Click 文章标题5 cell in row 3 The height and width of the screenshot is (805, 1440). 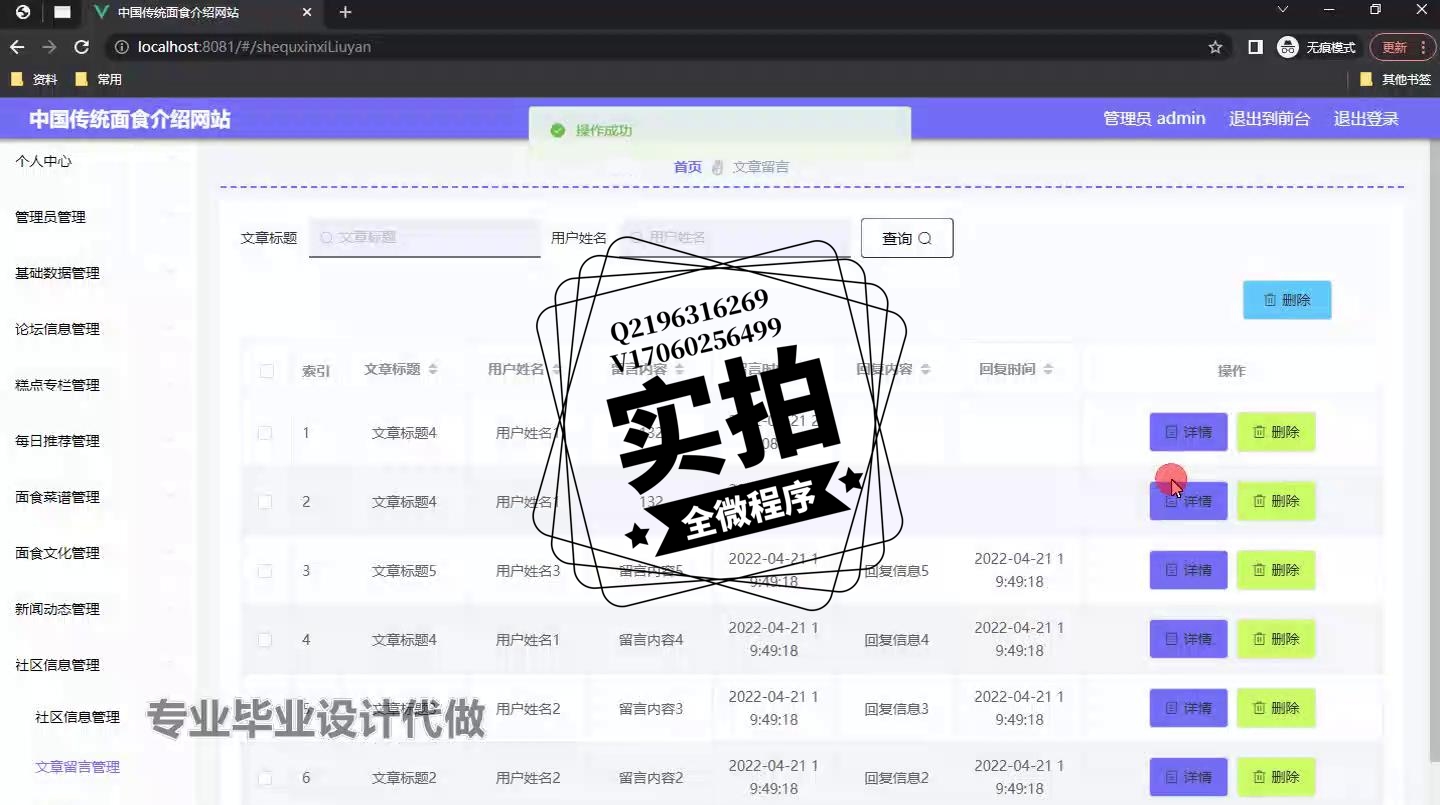(x=404, y=571)
